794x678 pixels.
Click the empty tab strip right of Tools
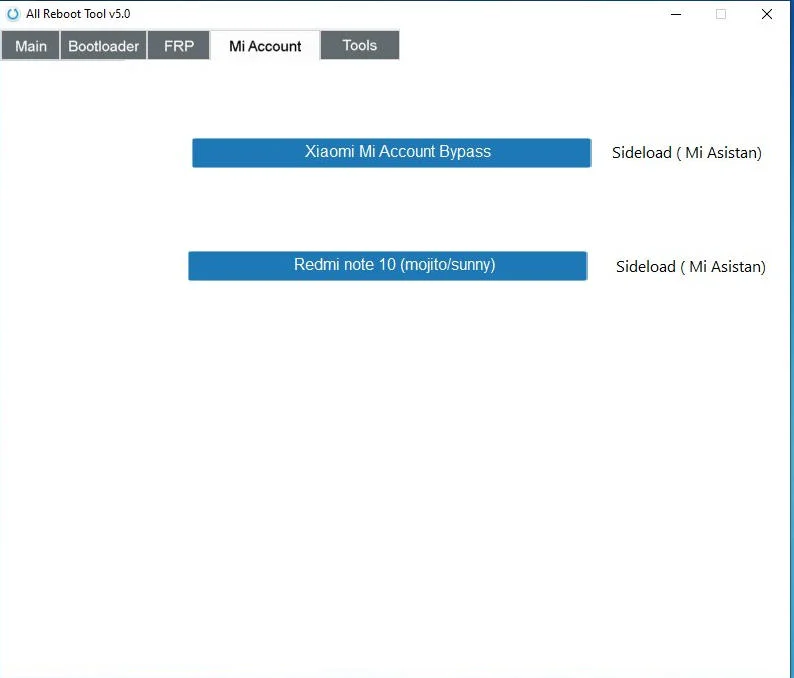pos(590,46)
